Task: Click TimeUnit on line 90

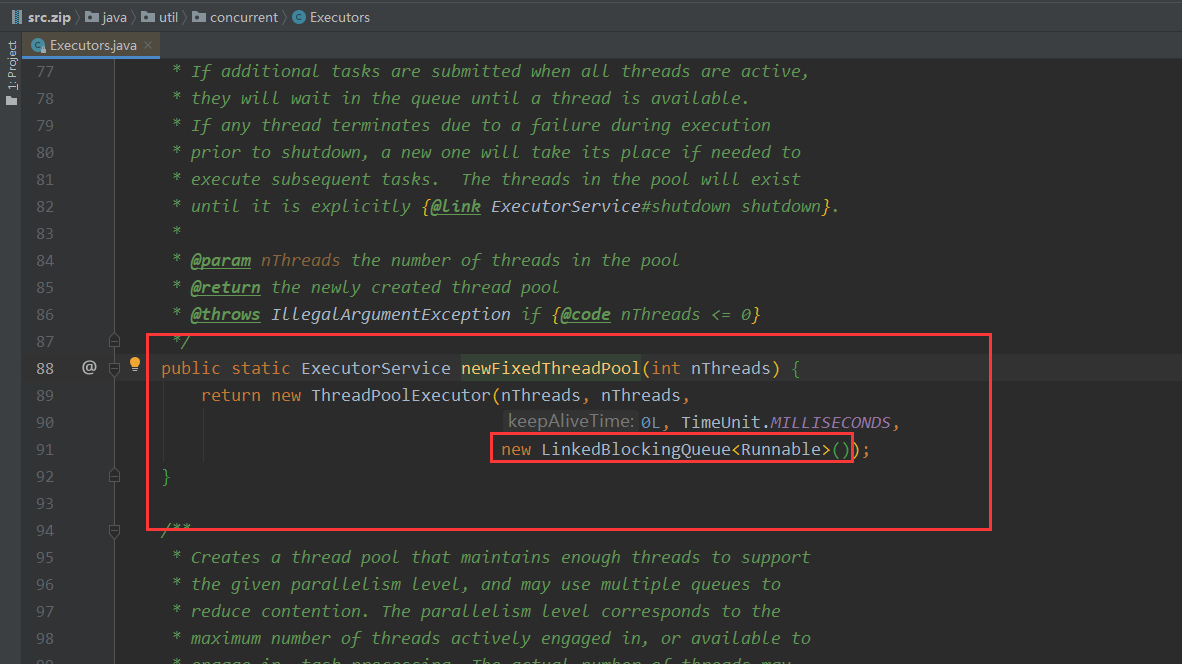Action: 721,423
